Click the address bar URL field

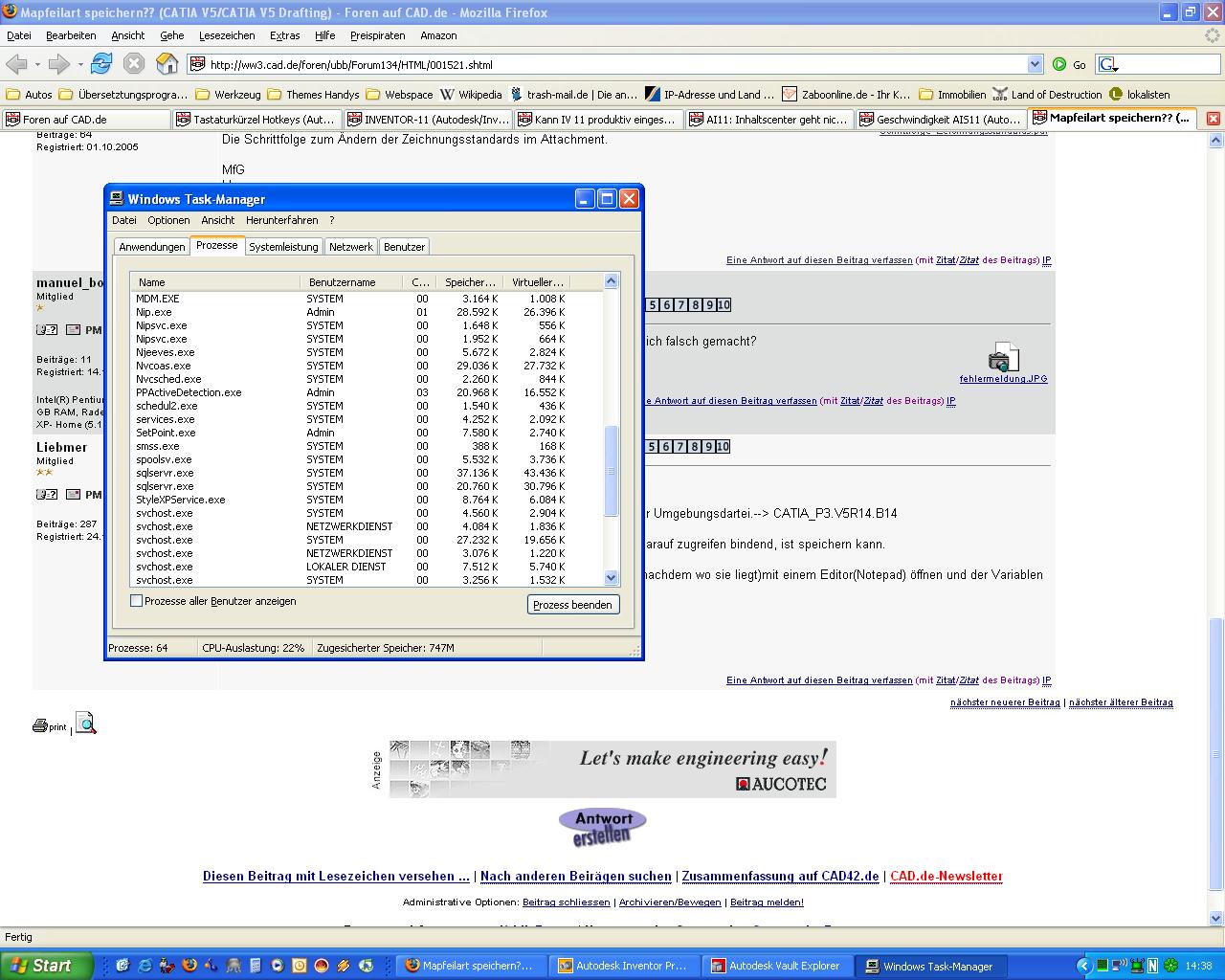(x=616, y=64)
